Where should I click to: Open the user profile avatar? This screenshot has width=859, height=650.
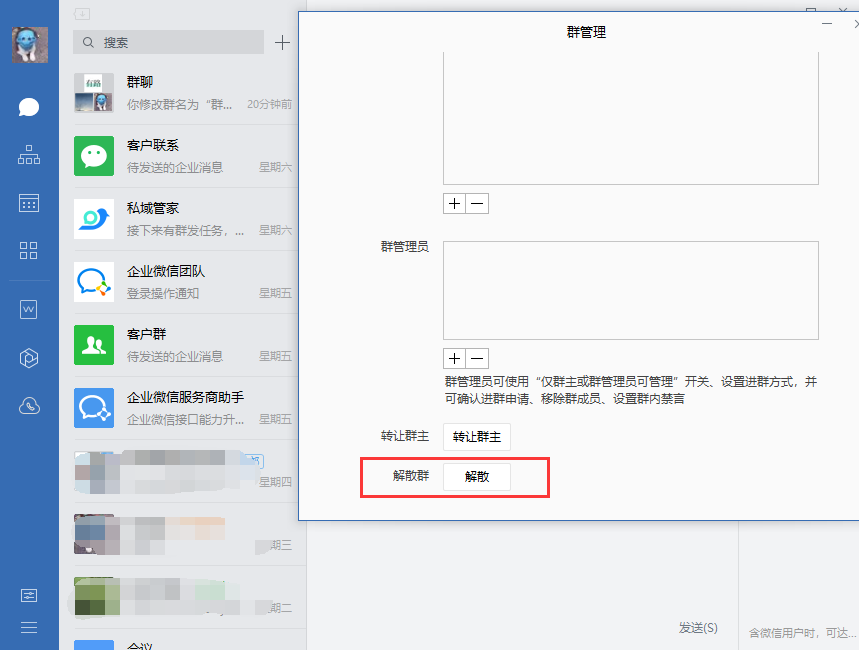pyautogui.click(x=30, y=45)
